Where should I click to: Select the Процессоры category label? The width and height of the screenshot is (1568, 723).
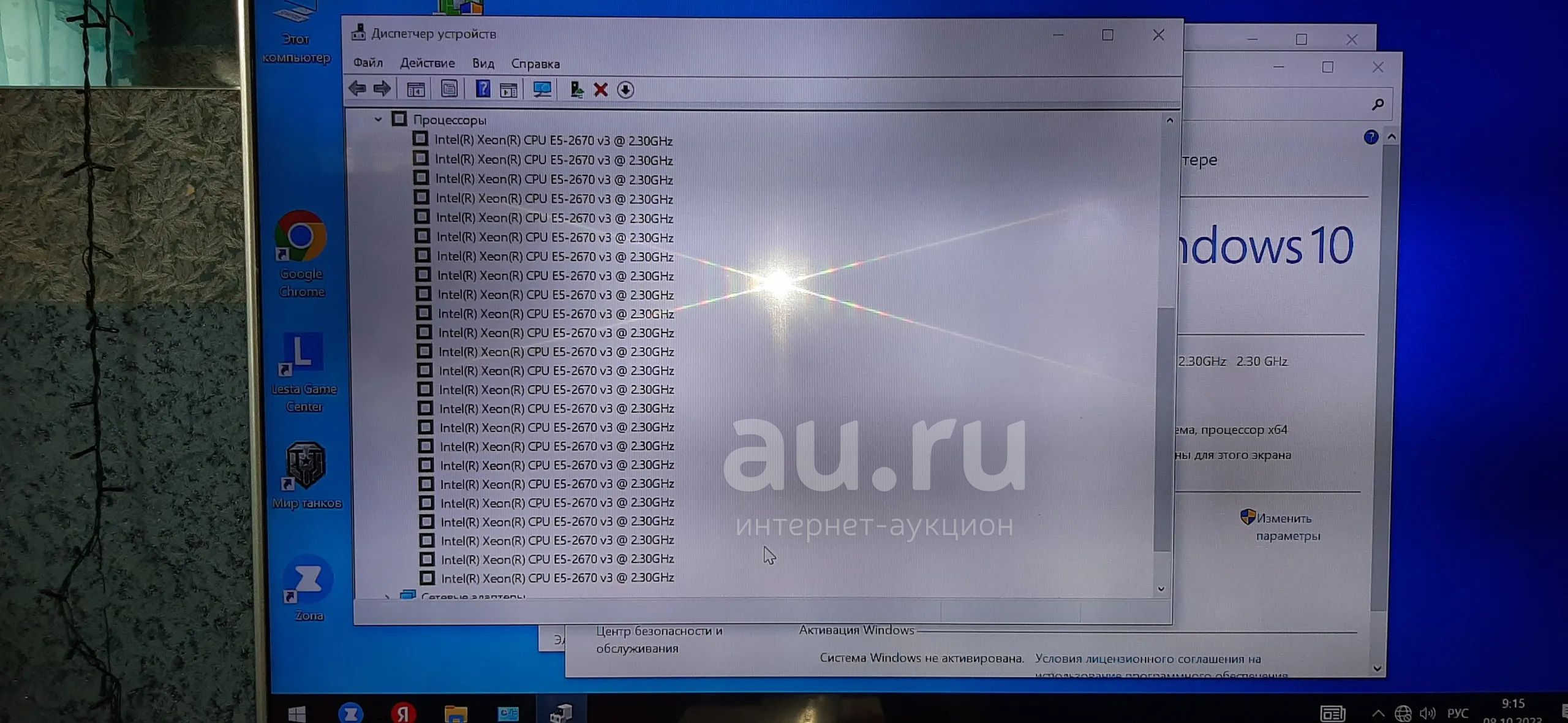[x=450, y=120]
